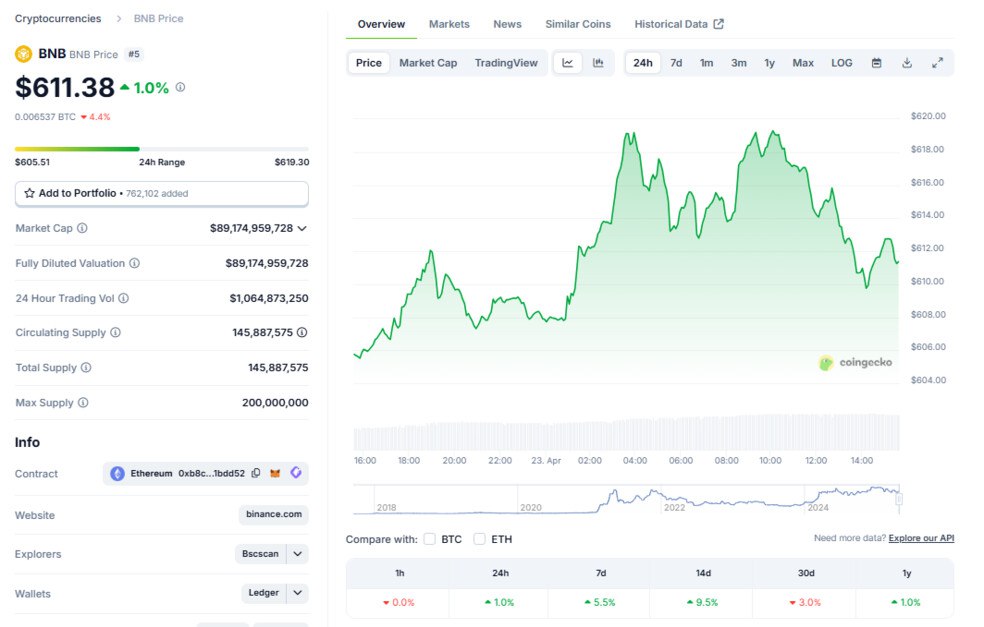
Task: Open the Overview tab
Action: [x=381, y=24]
